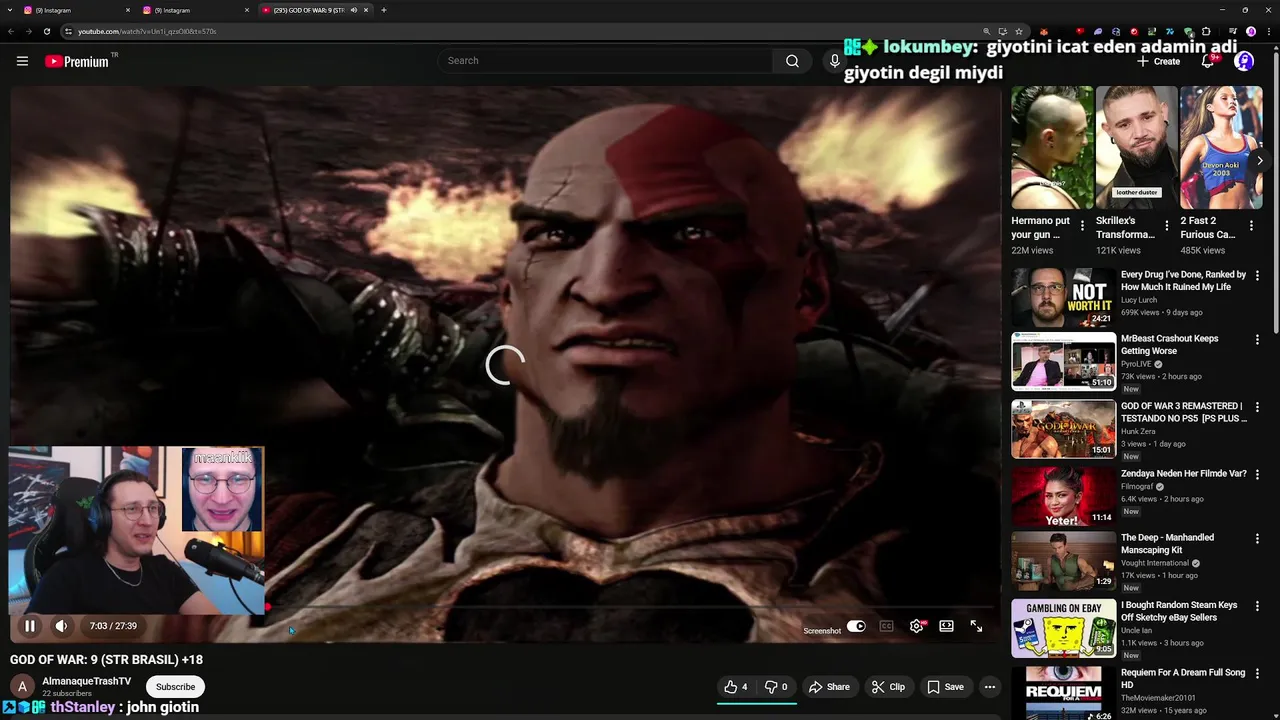This screenshot has width=1280, height=720.
Task: Take a Screenshot of the video
Action: 822,631
